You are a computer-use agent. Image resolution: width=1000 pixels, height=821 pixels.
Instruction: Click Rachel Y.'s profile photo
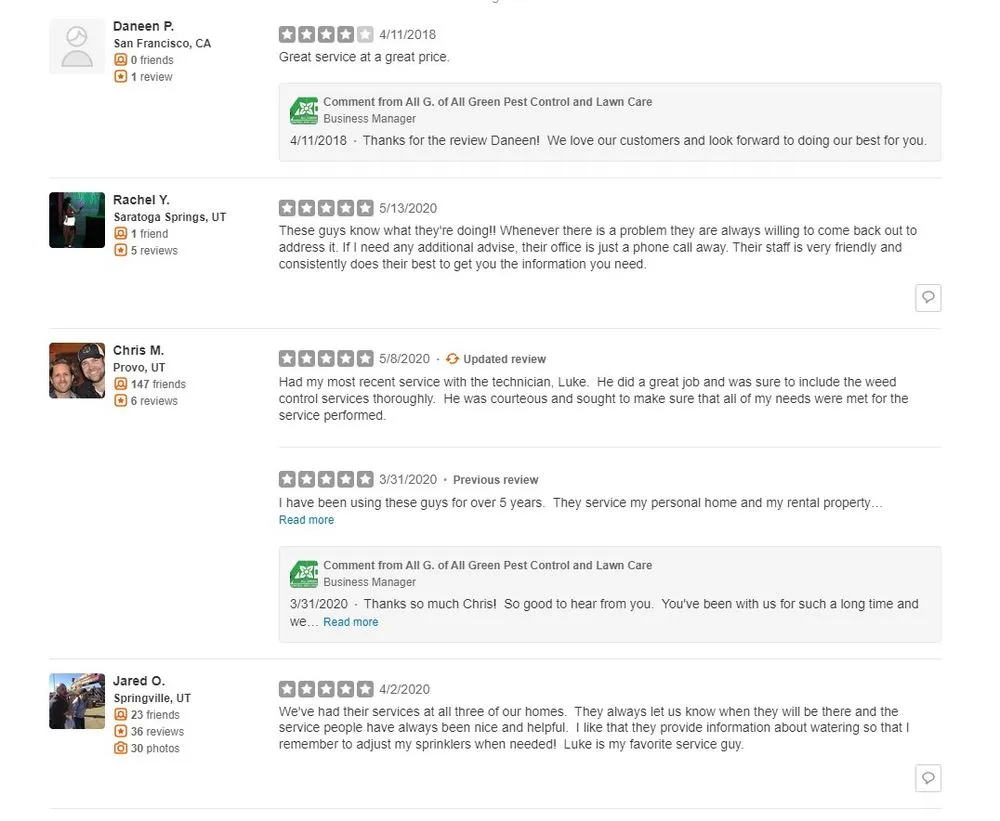point(77,220)
